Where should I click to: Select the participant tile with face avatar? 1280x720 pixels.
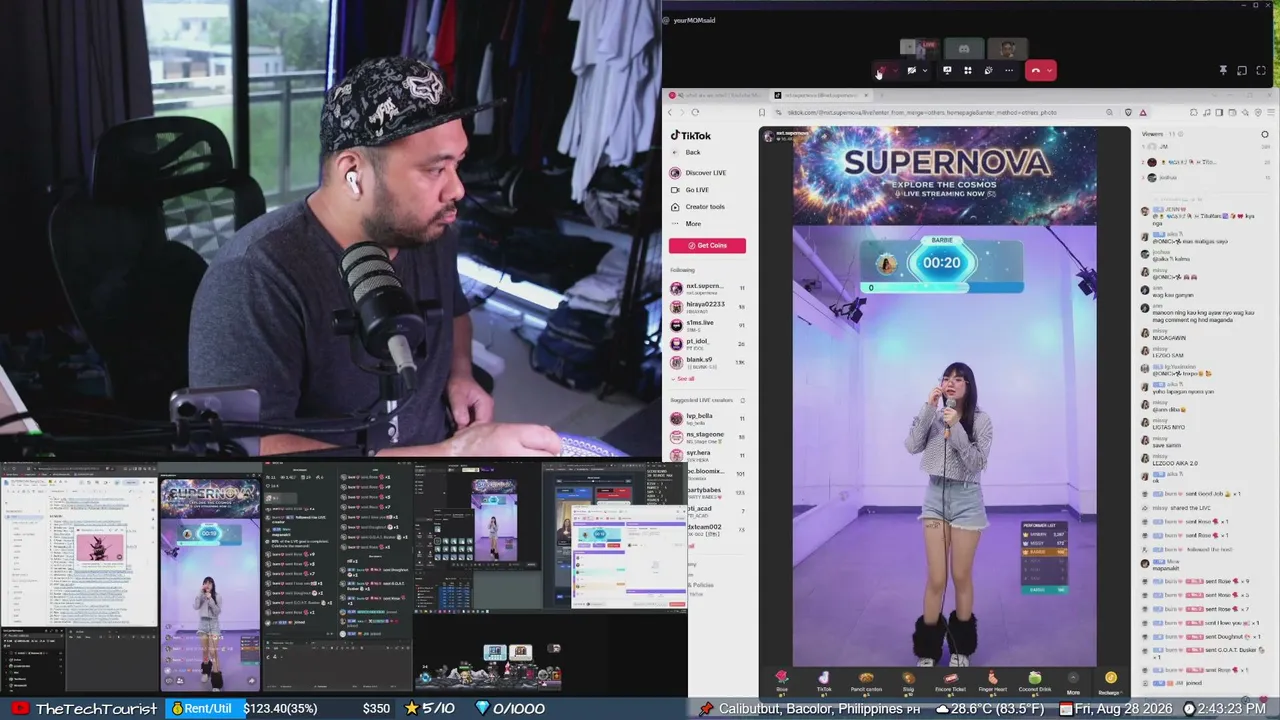coord(1007,48)
